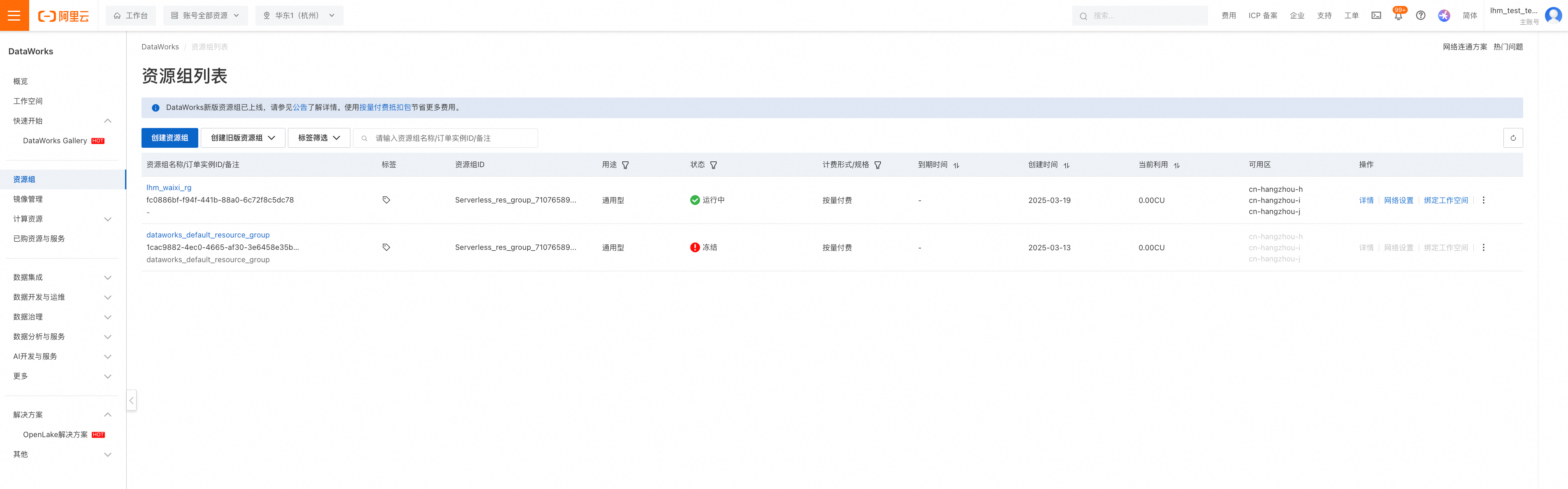Click 详情 for lhm_waixi_rg
This screenshot has width=1568, height=489.
coord(1366,200)
